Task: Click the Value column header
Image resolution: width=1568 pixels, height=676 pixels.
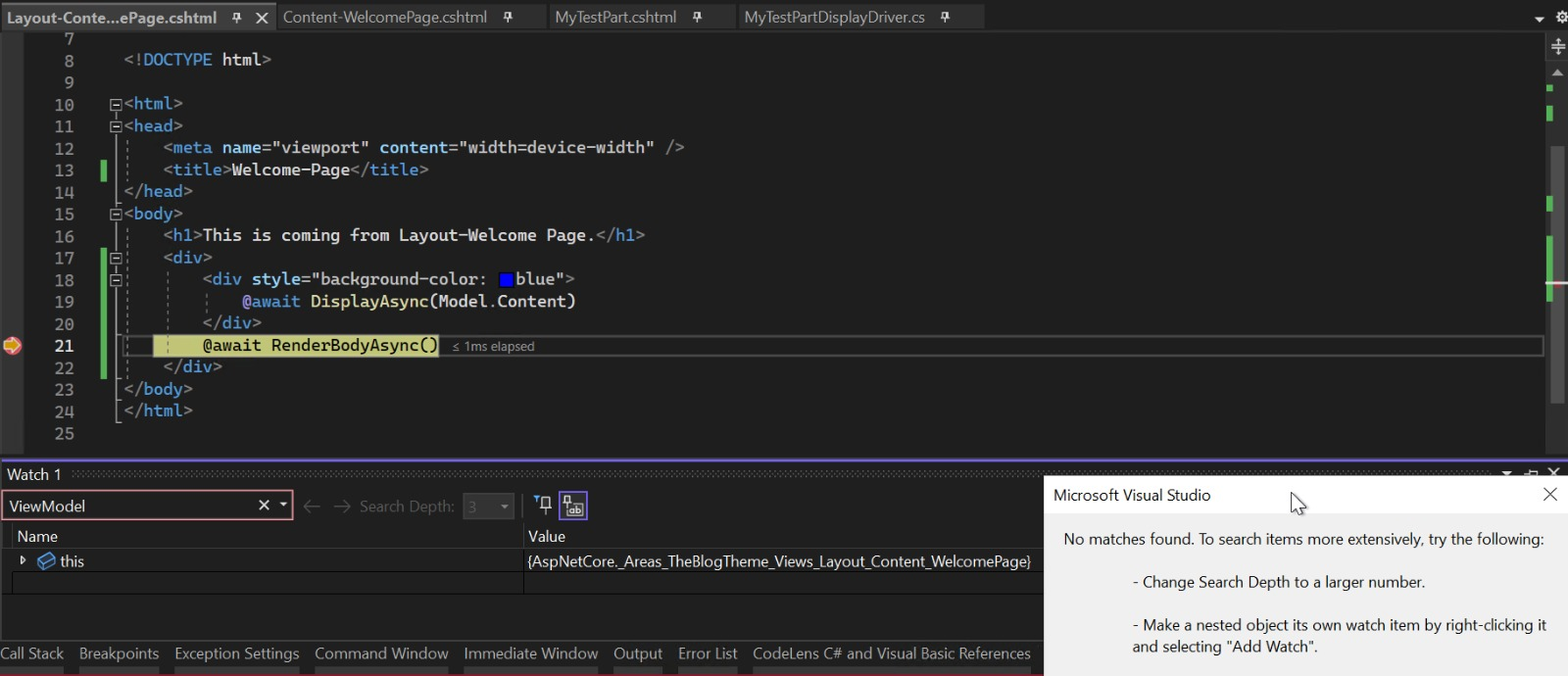Action: 547,536
